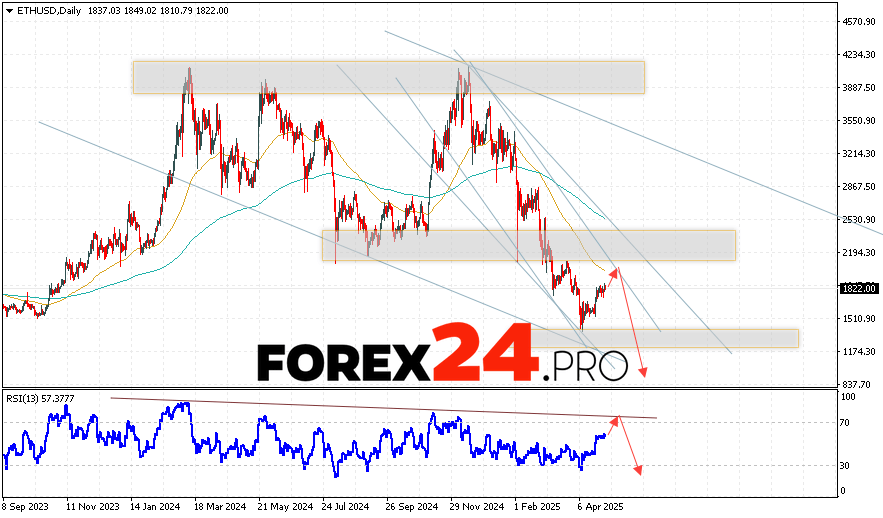Select the brown RSI descending trendline
Screen dimensions: 883x518
point(380,407)
